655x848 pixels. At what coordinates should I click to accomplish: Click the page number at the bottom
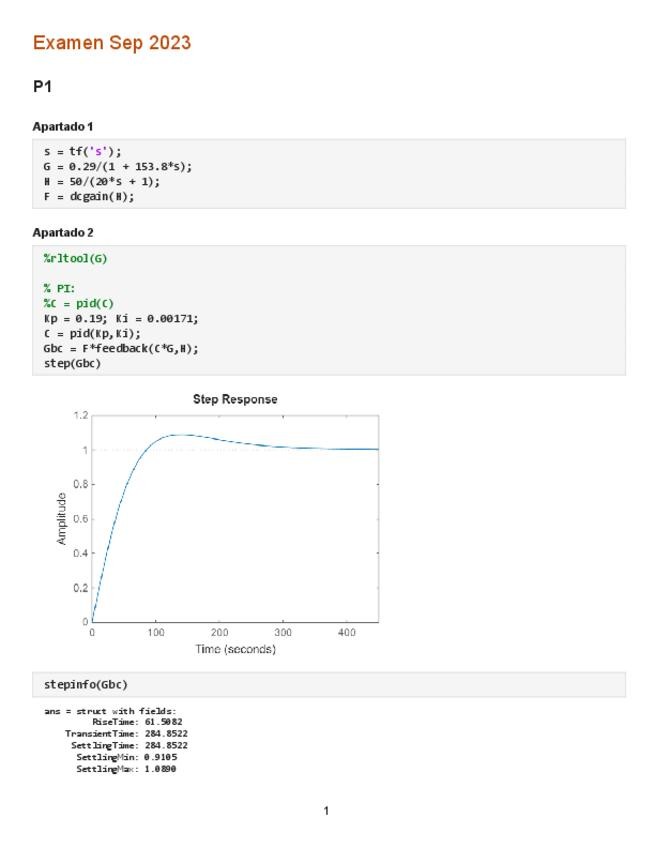(326, 811)
